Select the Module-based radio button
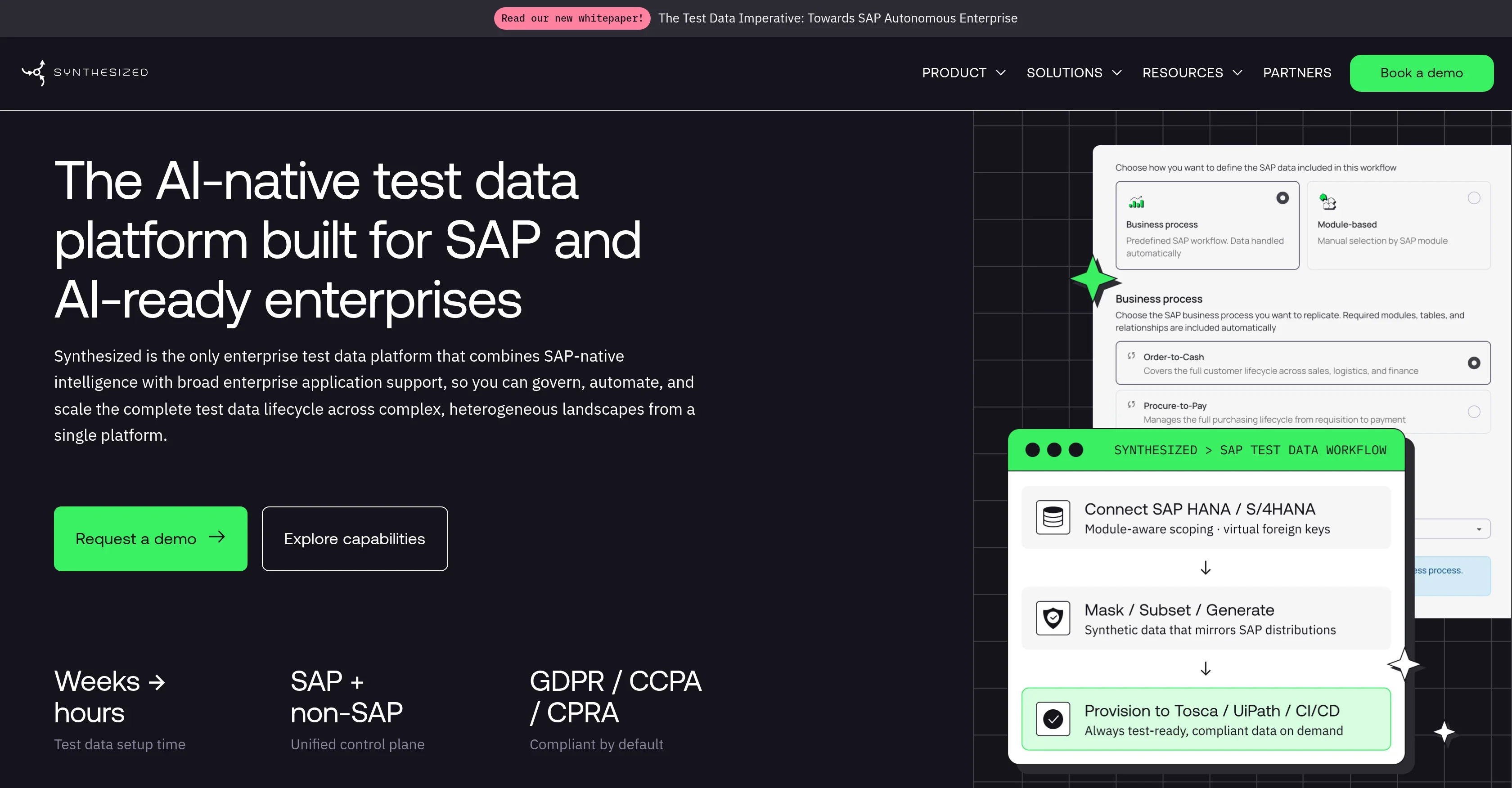 (1474, 198)
